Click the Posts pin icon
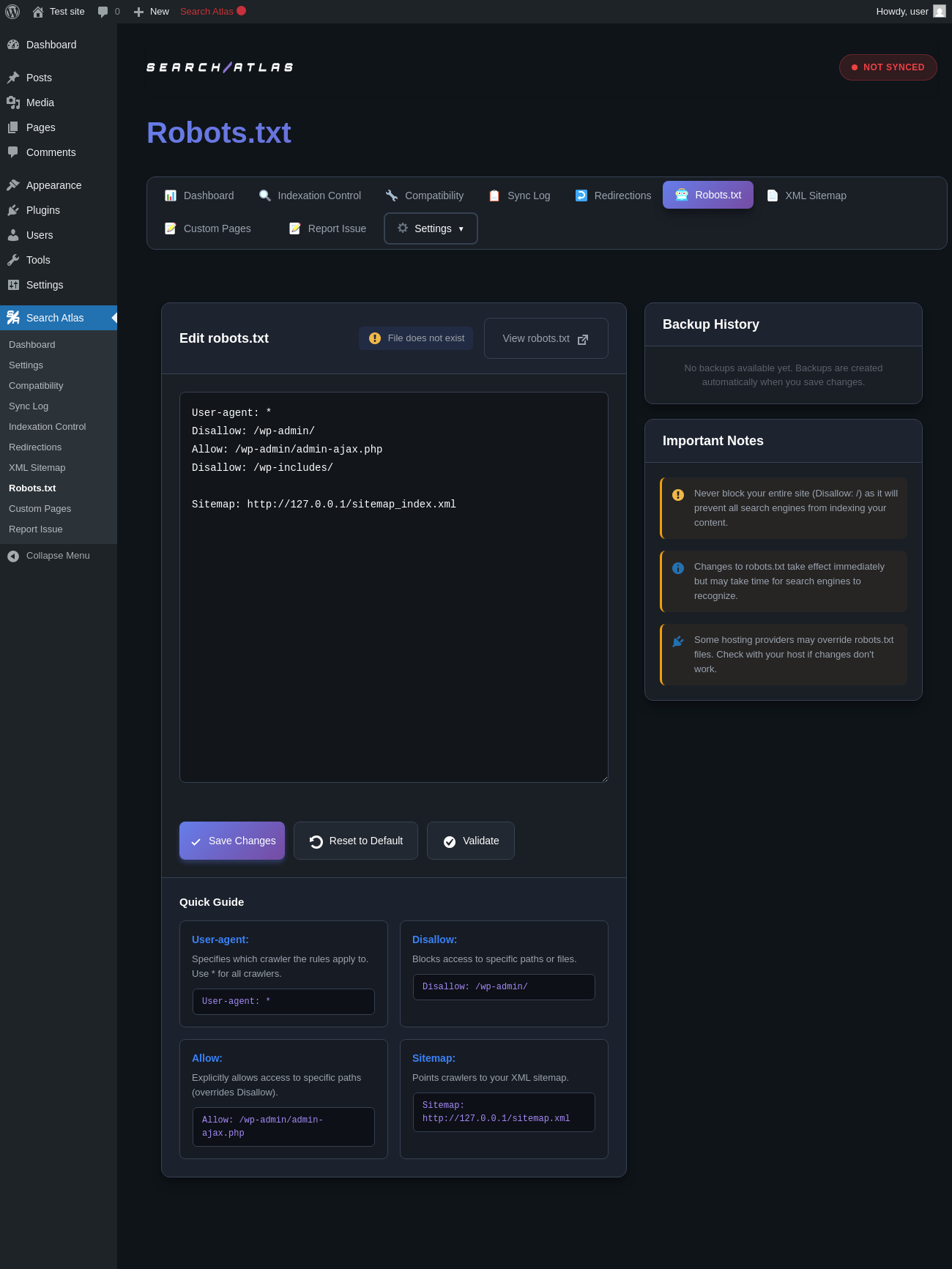The height and width of the screenshot is (1269, 952). pyautogui.click(x=13, y=78)
